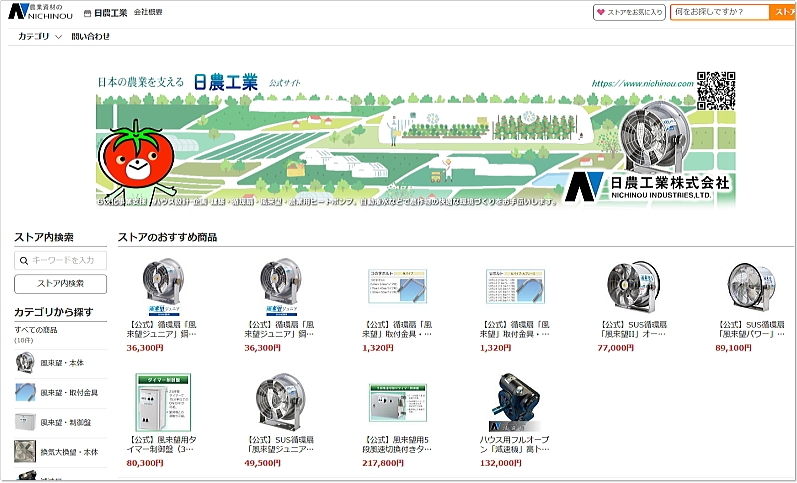Open ハウス用フルオープン 減速機 product title

(x=515, y=444)
